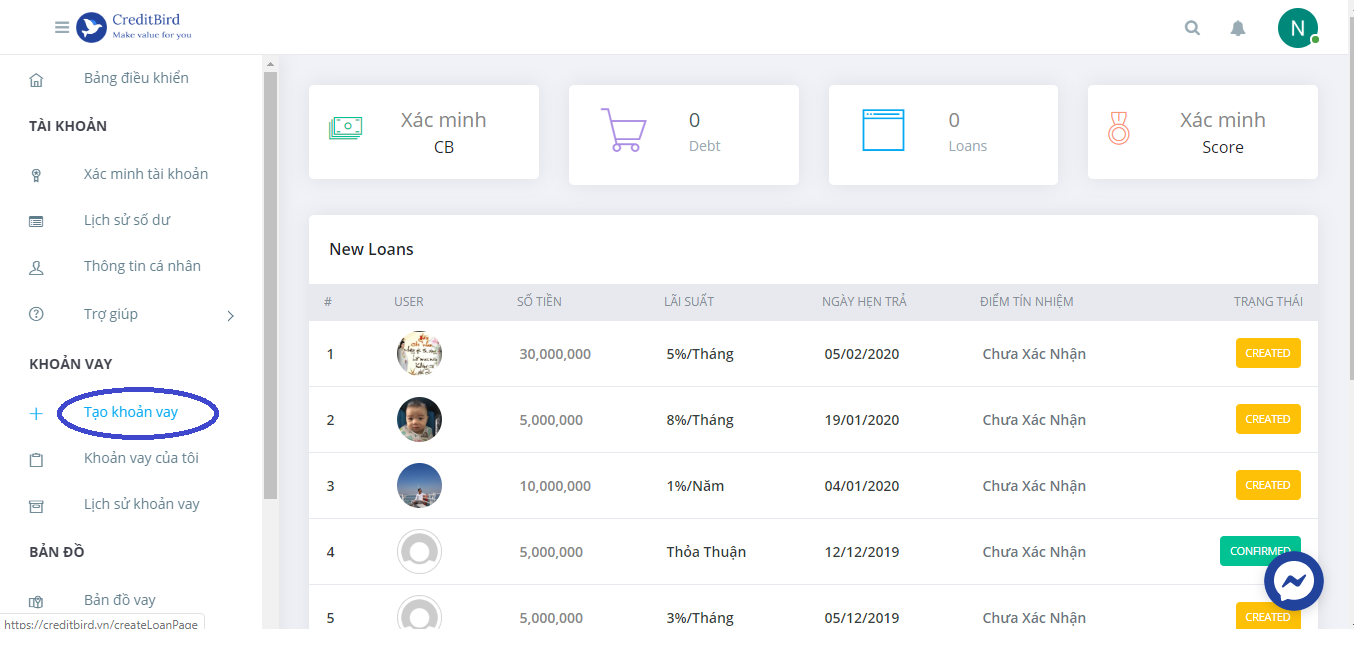The height and width of the screenshot is (648, 1354).
Task: Click the map icon for Bản đồ vay
Action: point(37,602)
